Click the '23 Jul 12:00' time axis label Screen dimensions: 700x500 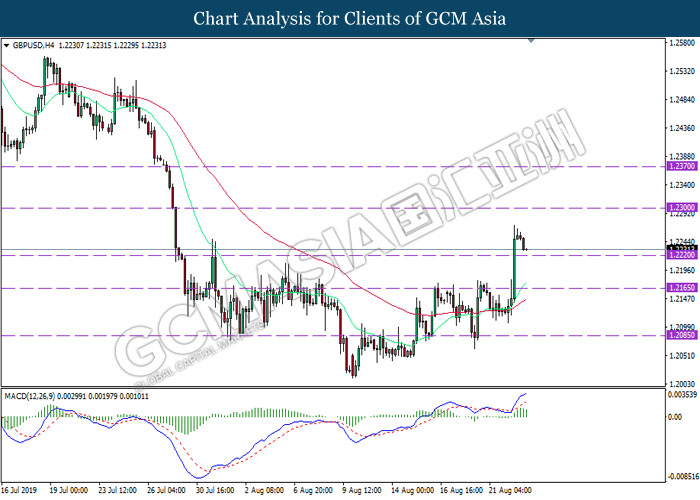point(117,490)
